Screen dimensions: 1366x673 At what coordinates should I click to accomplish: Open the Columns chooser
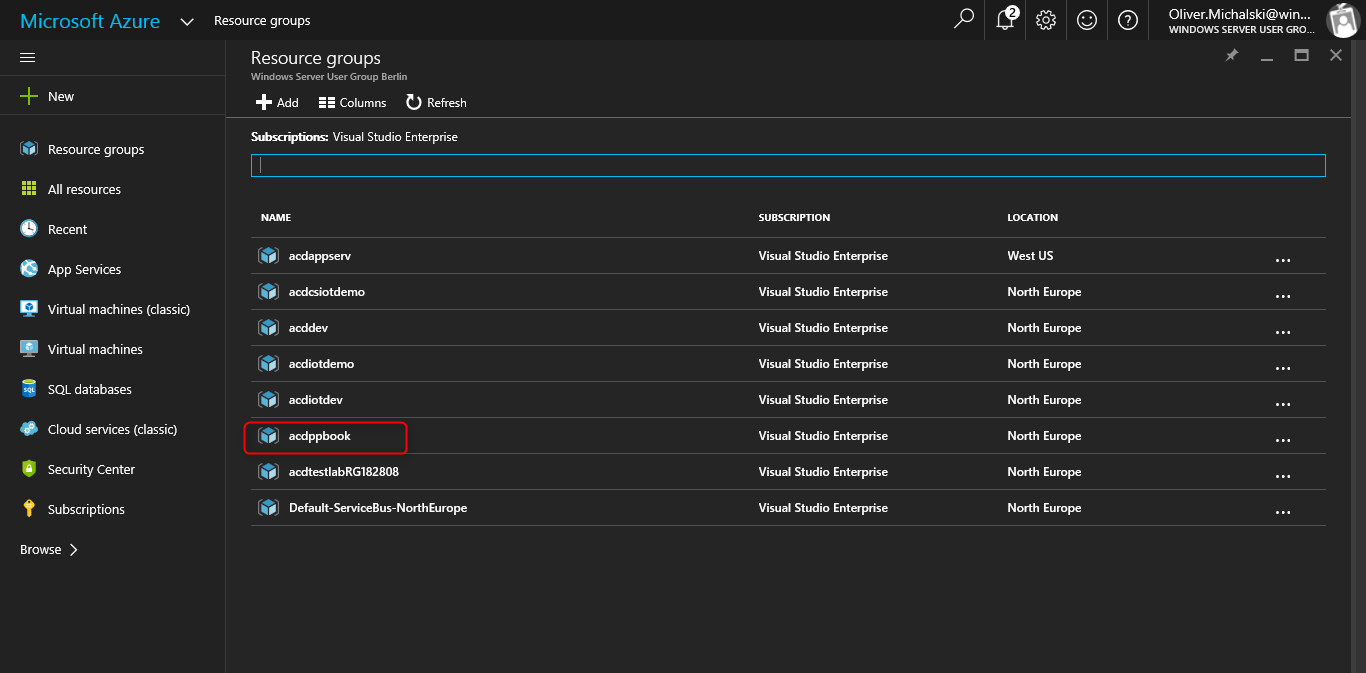point(352,102)
